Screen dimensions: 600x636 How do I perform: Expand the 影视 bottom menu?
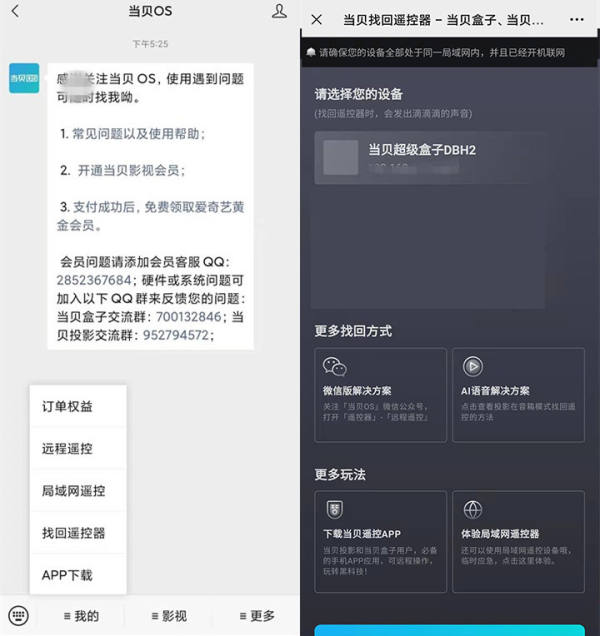click(x=169, y=616)
